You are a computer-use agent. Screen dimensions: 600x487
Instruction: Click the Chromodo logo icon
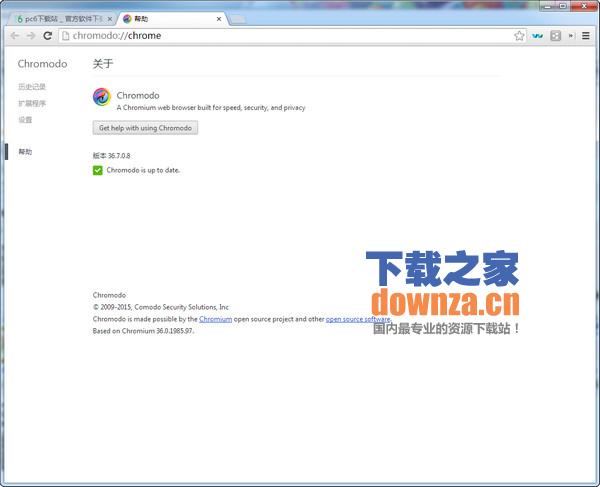(x=101, y=96)
